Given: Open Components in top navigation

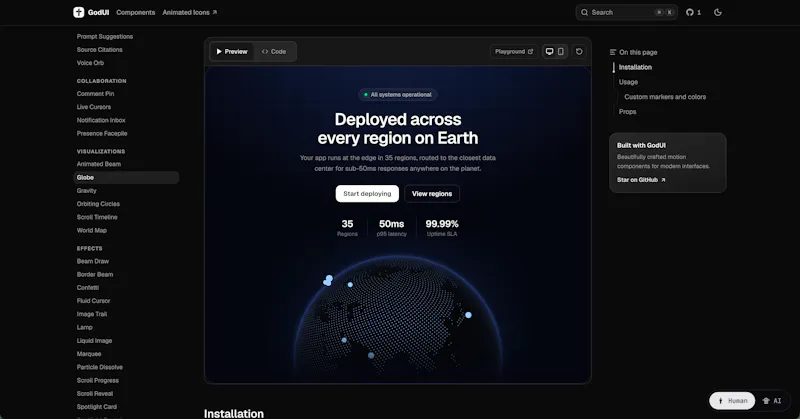Looking at the screenshot, I should tap(136, 12).
